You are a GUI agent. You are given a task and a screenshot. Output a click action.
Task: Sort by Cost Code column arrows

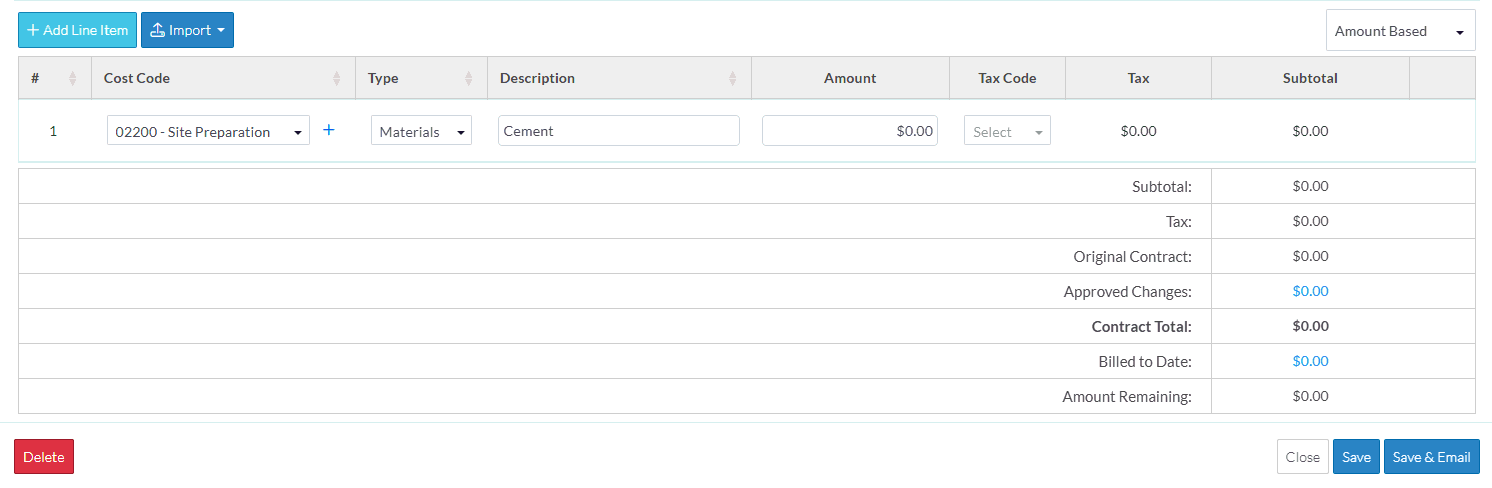click(x=337, y=79)
